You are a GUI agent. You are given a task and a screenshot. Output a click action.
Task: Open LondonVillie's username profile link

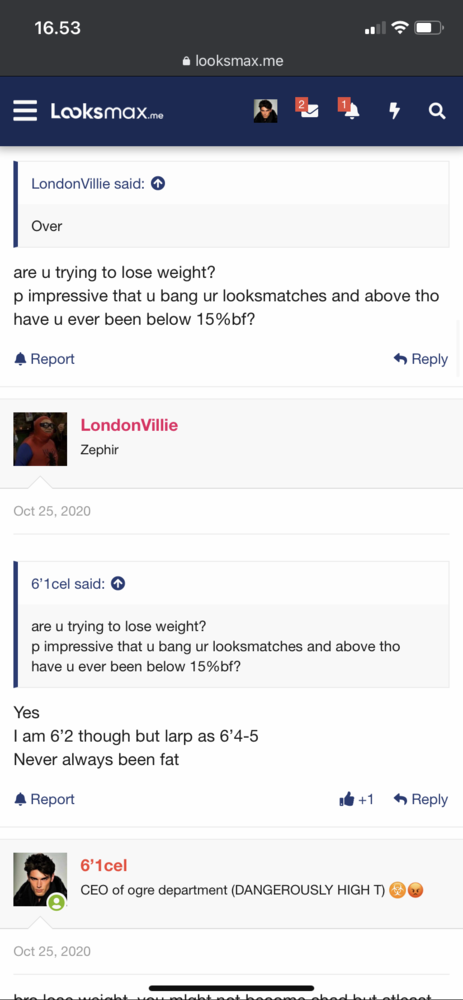129,425
